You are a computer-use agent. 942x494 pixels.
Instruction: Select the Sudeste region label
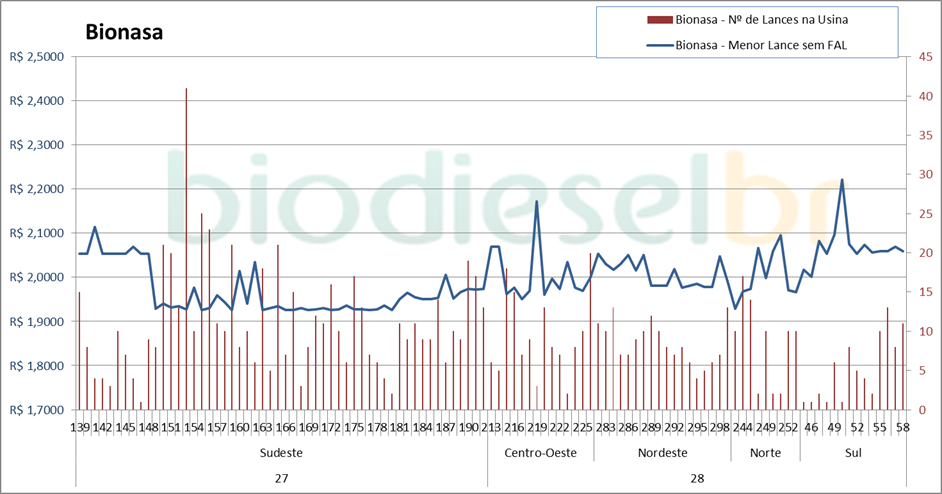click(x=281, y=453)
